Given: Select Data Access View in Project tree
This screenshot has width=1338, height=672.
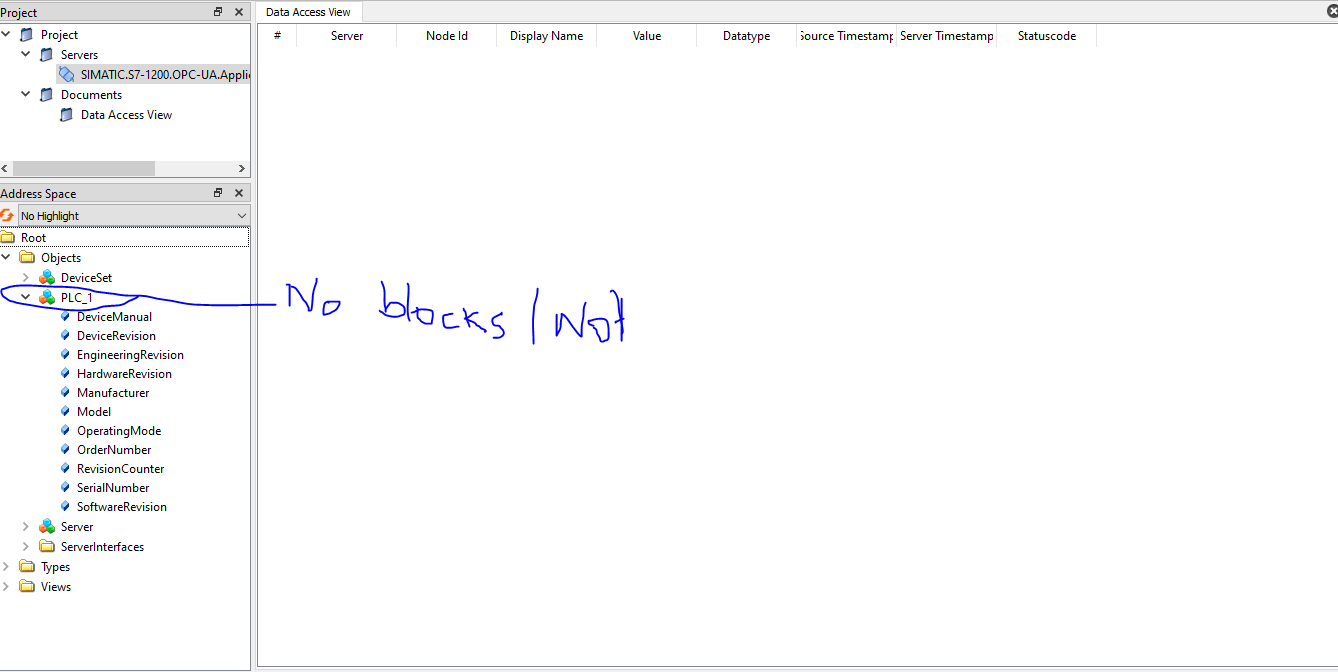Looking at the screenshot, I should coord(126,115).
